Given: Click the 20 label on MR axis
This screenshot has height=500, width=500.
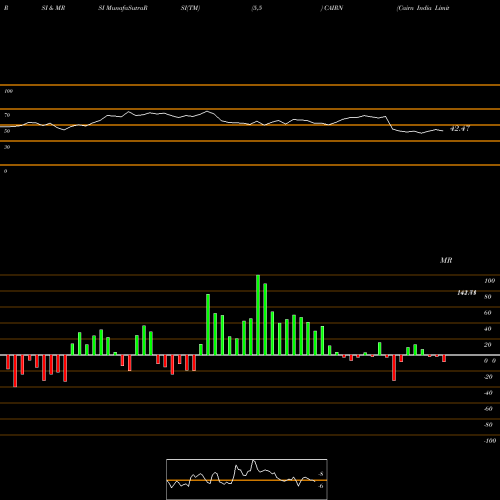Looking at the screenshot, I should [x=488, y=345].
